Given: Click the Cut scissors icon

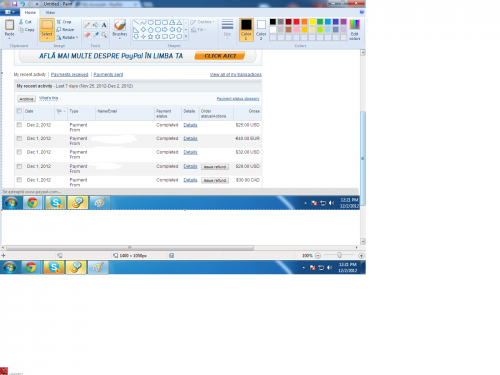Looking at the screenshot, I should click(21, 22).
